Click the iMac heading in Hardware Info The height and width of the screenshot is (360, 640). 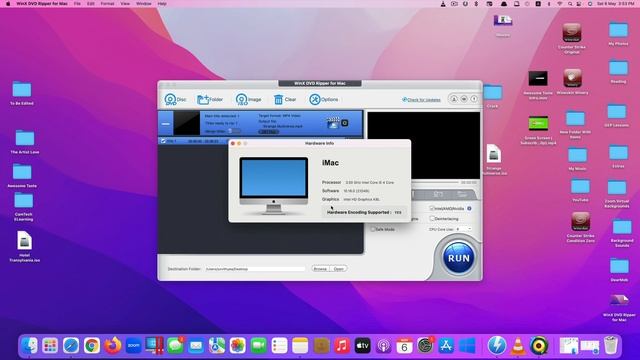point(330,162)
